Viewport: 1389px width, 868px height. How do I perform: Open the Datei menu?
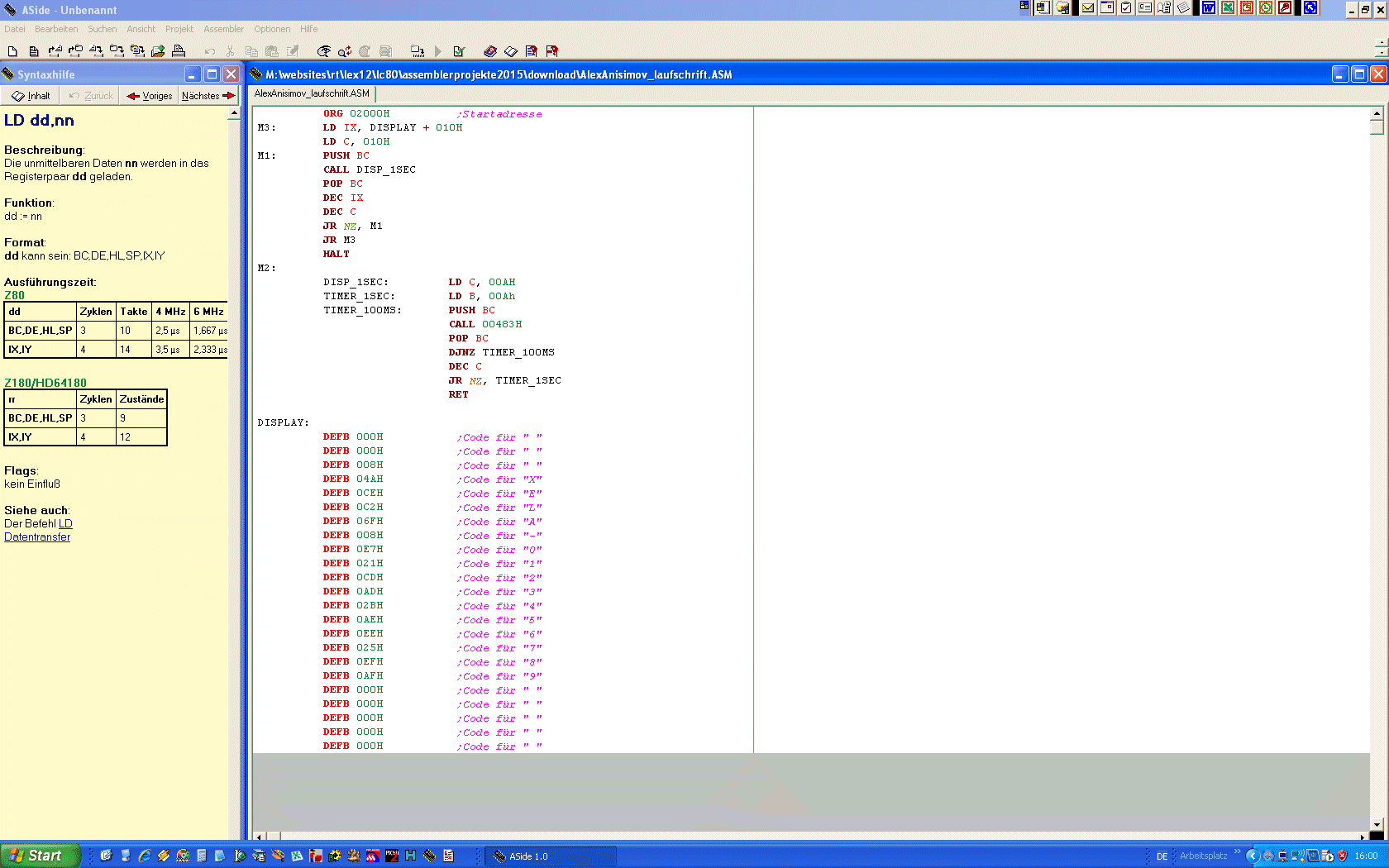tap(15, 29)
